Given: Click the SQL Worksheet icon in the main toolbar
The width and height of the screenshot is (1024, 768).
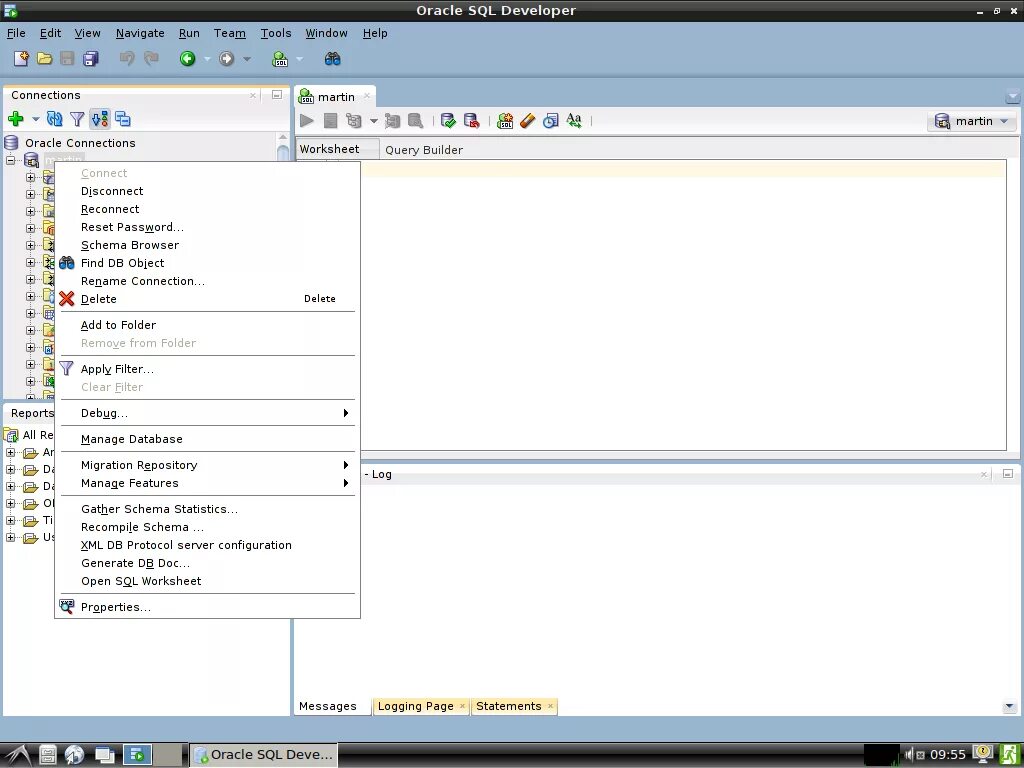Looking at the screenshot, I should [x=280, y=59].
